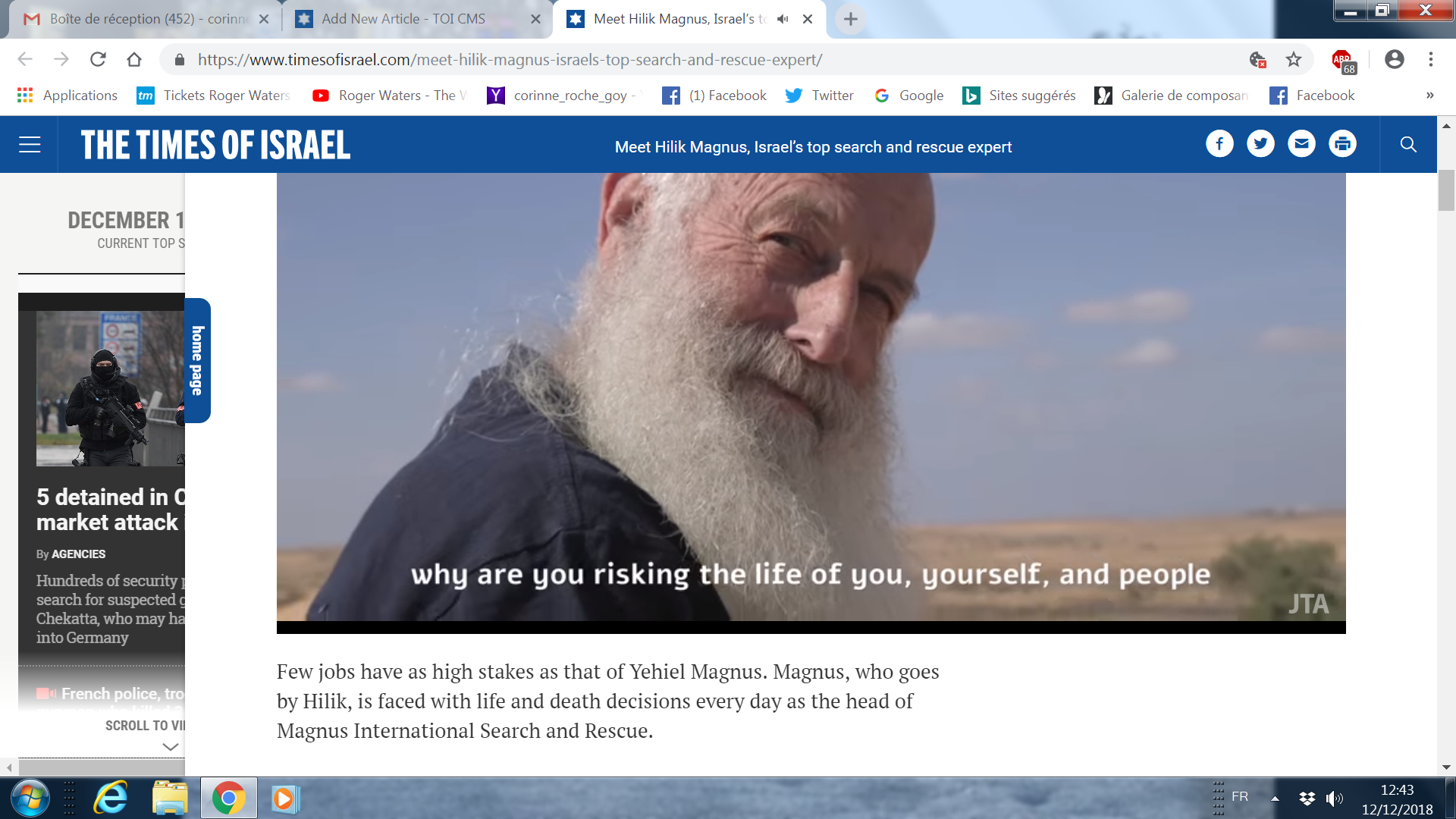Image resolution: width=1456 pixels, height=819 pixels.
Task: Open the Twitter bookmark
Action: pyautogui.click(x=820, y=96)
